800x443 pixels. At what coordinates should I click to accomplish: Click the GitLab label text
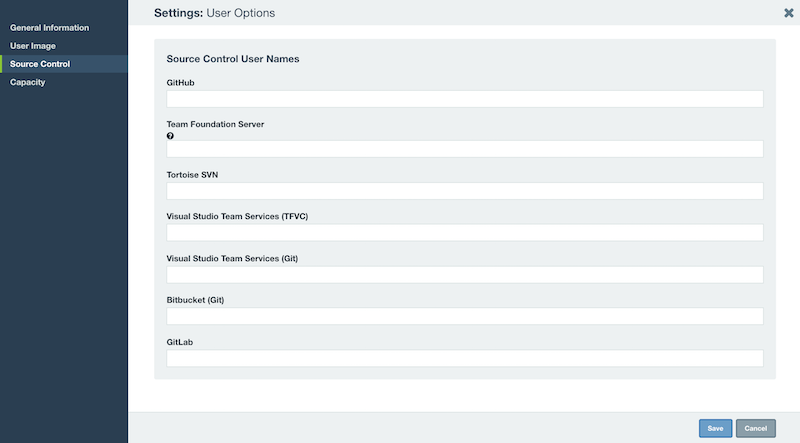(180, 342)
